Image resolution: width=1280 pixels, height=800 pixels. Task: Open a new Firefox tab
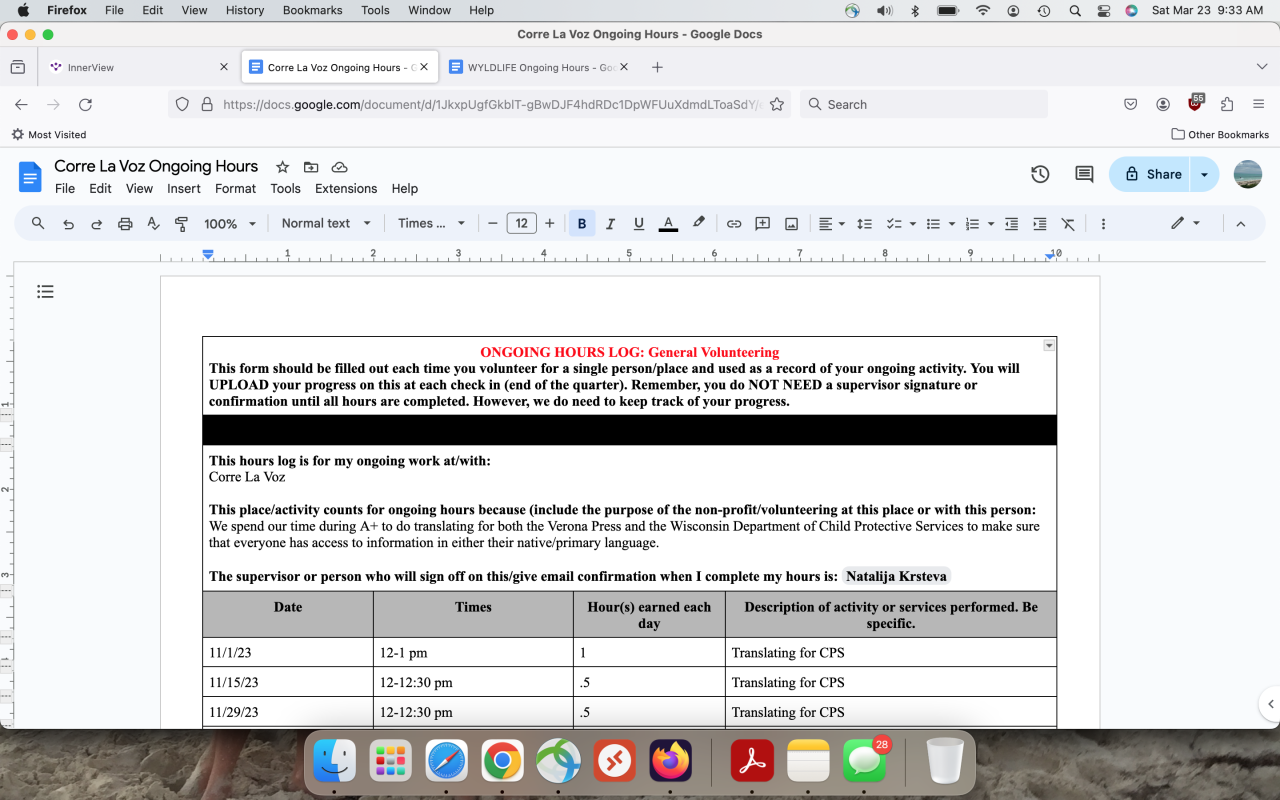coord(657,67)
